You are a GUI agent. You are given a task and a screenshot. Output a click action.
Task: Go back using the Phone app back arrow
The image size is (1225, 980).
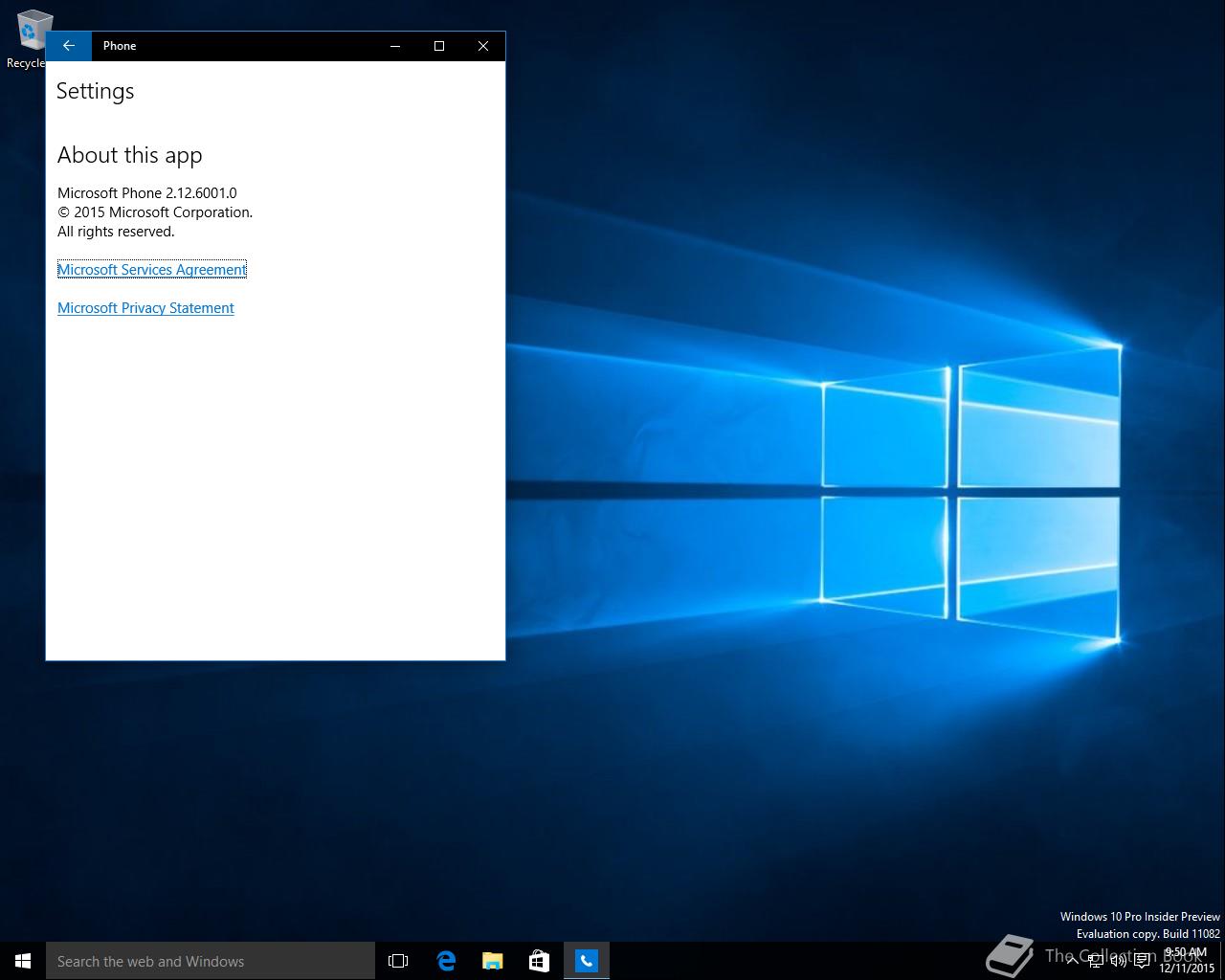click(x=69, y=46)
